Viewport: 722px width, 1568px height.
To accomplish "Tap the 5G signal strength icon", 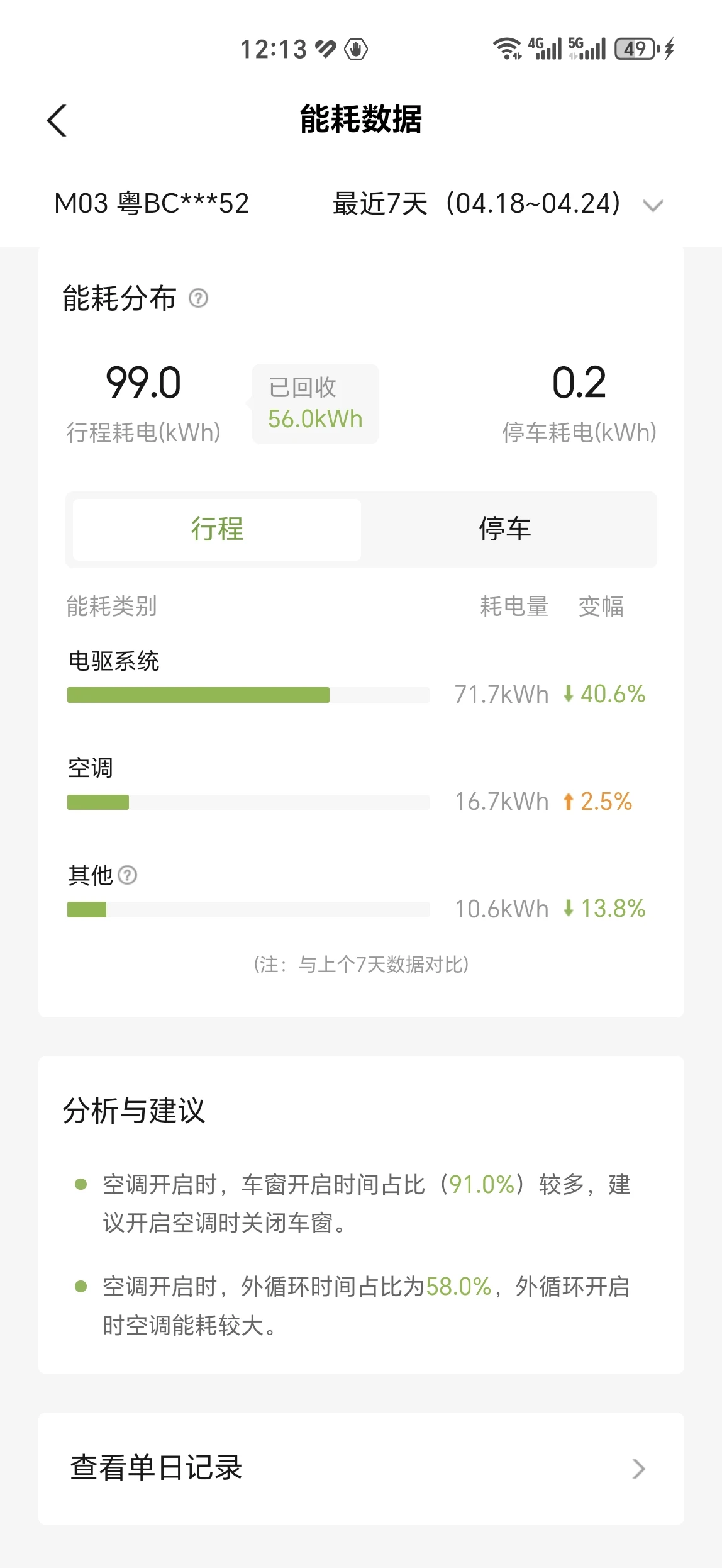I will pyautogui.click(x=587, y=48).
